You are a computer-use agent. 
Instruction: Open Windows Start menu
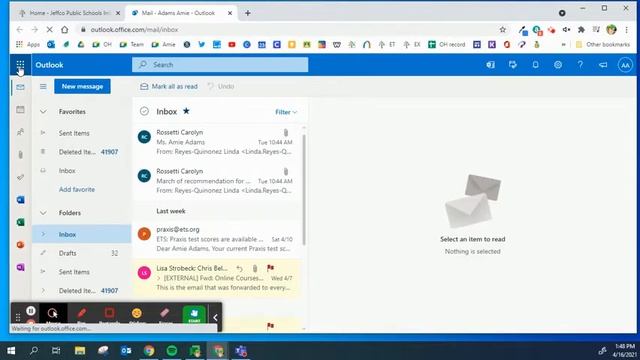point(11,351)
